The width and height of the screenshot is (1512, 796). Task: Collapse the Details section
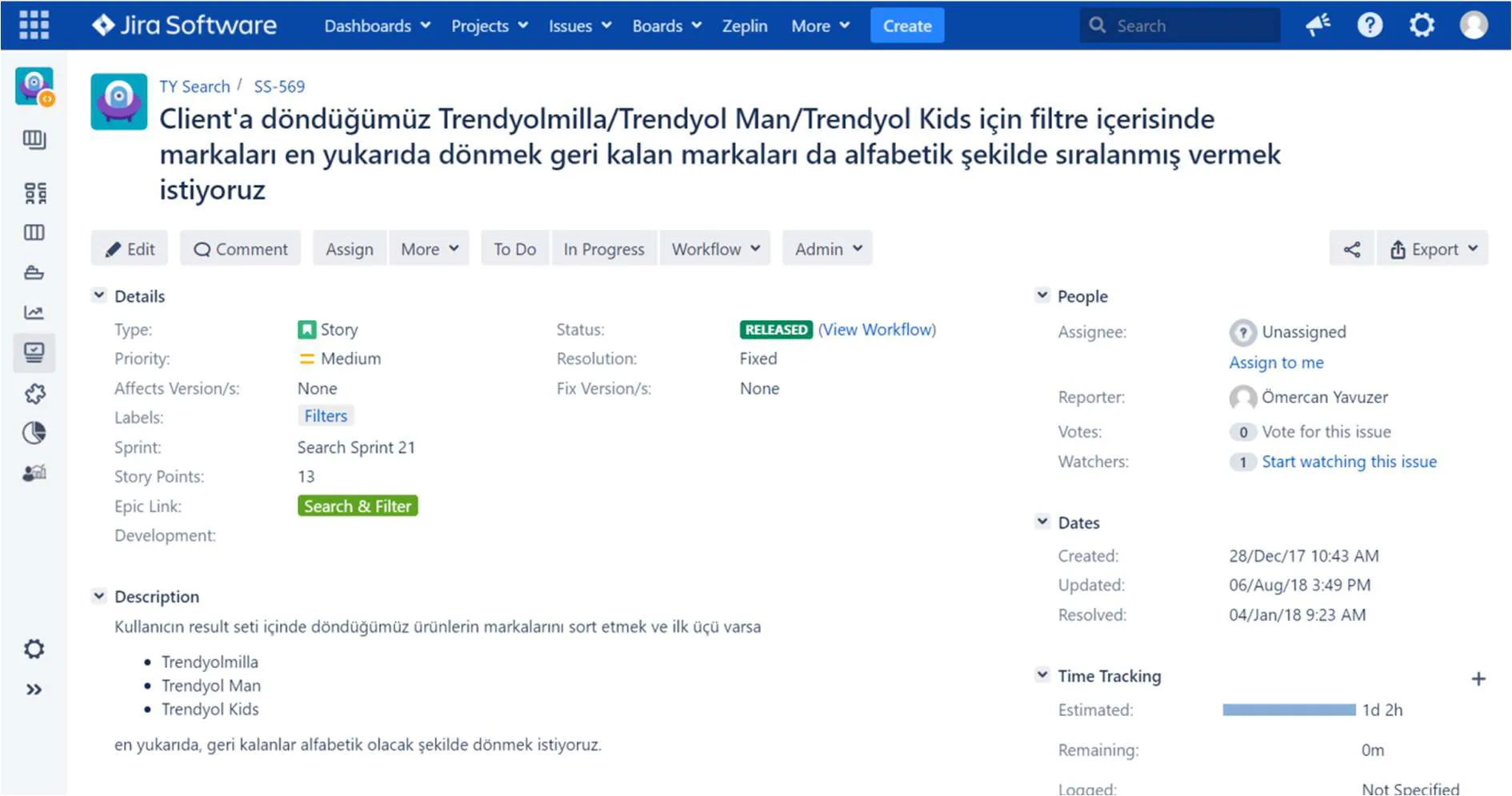coord(98,295)
